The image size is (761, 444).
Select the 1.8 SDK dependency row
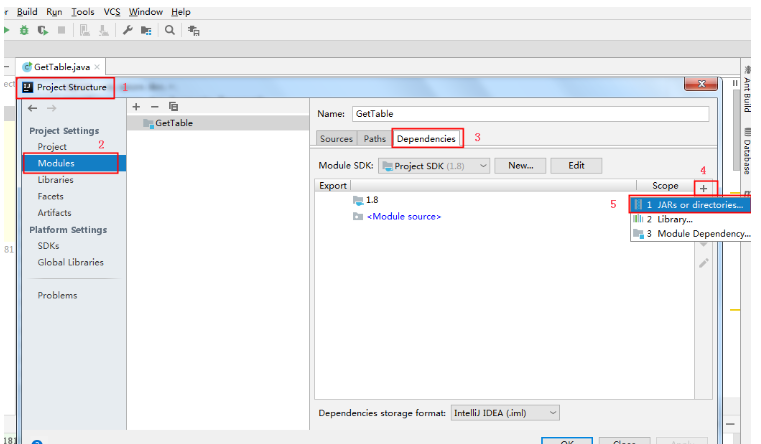pos(505,200)
